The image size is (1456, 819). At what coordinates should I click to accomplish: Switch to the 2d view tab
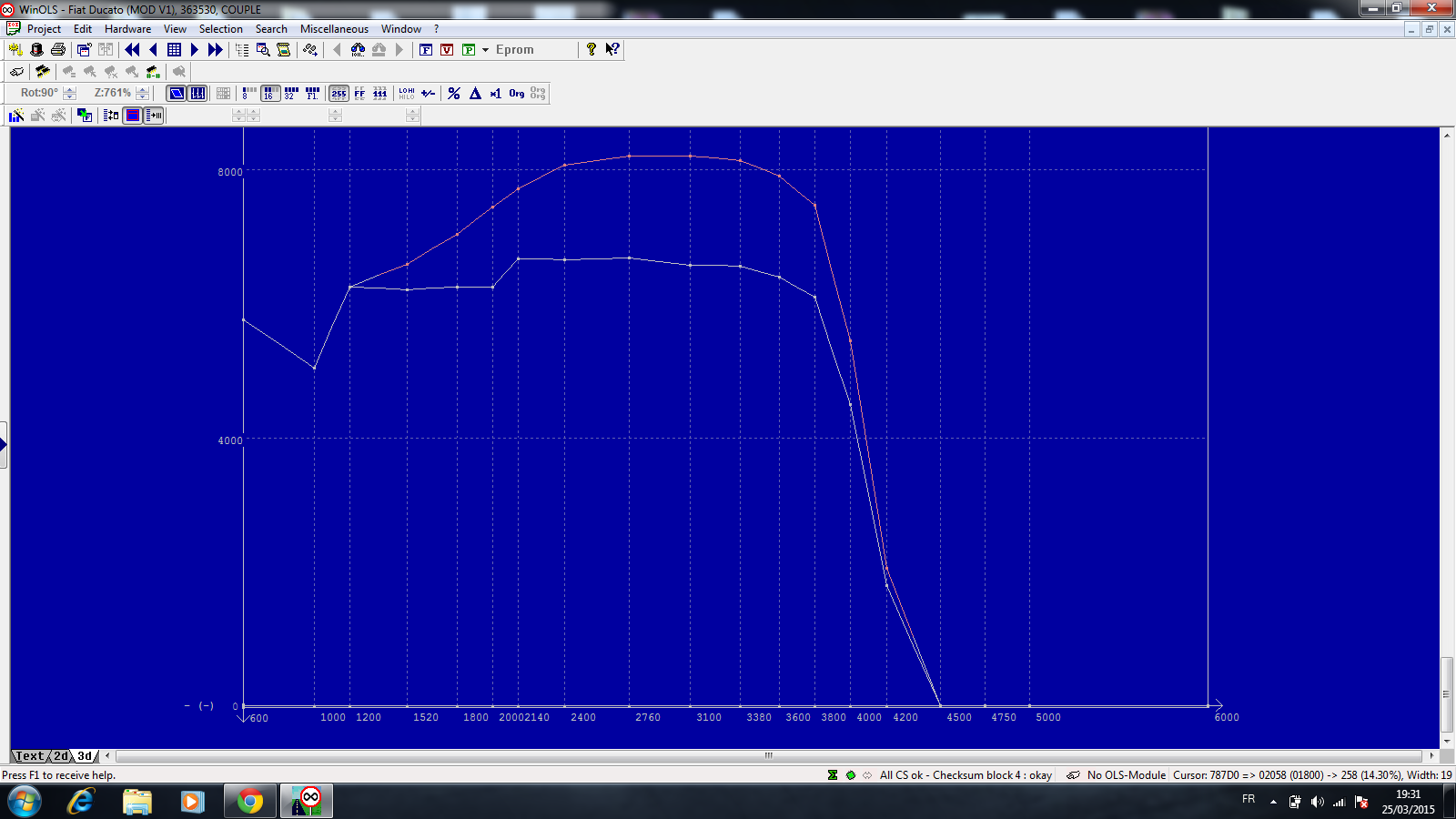click(x=60, y=756)
